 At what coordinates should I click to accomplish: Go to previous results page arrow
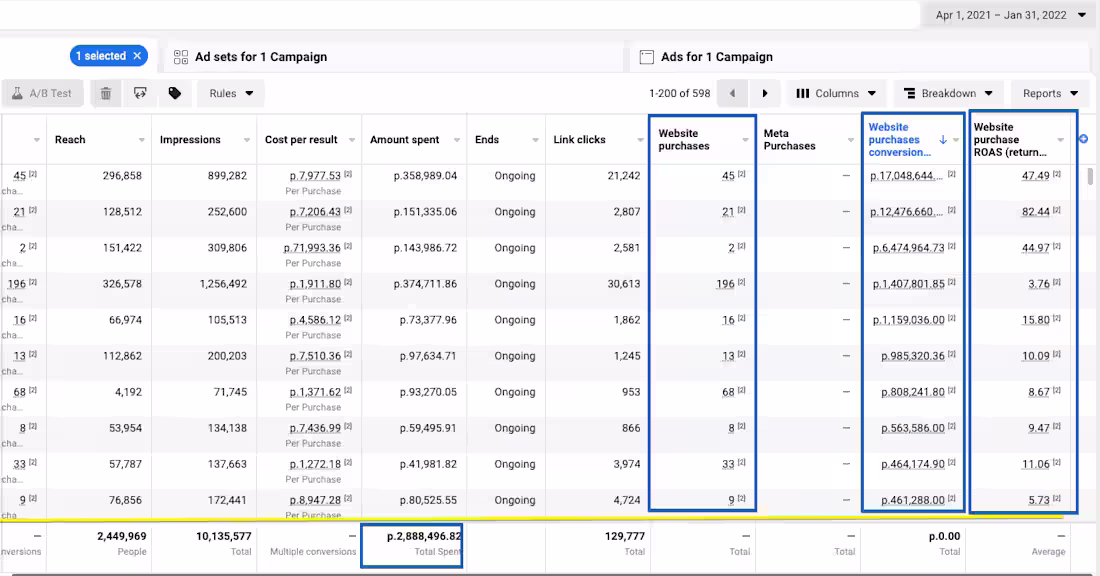pos(732,93)
